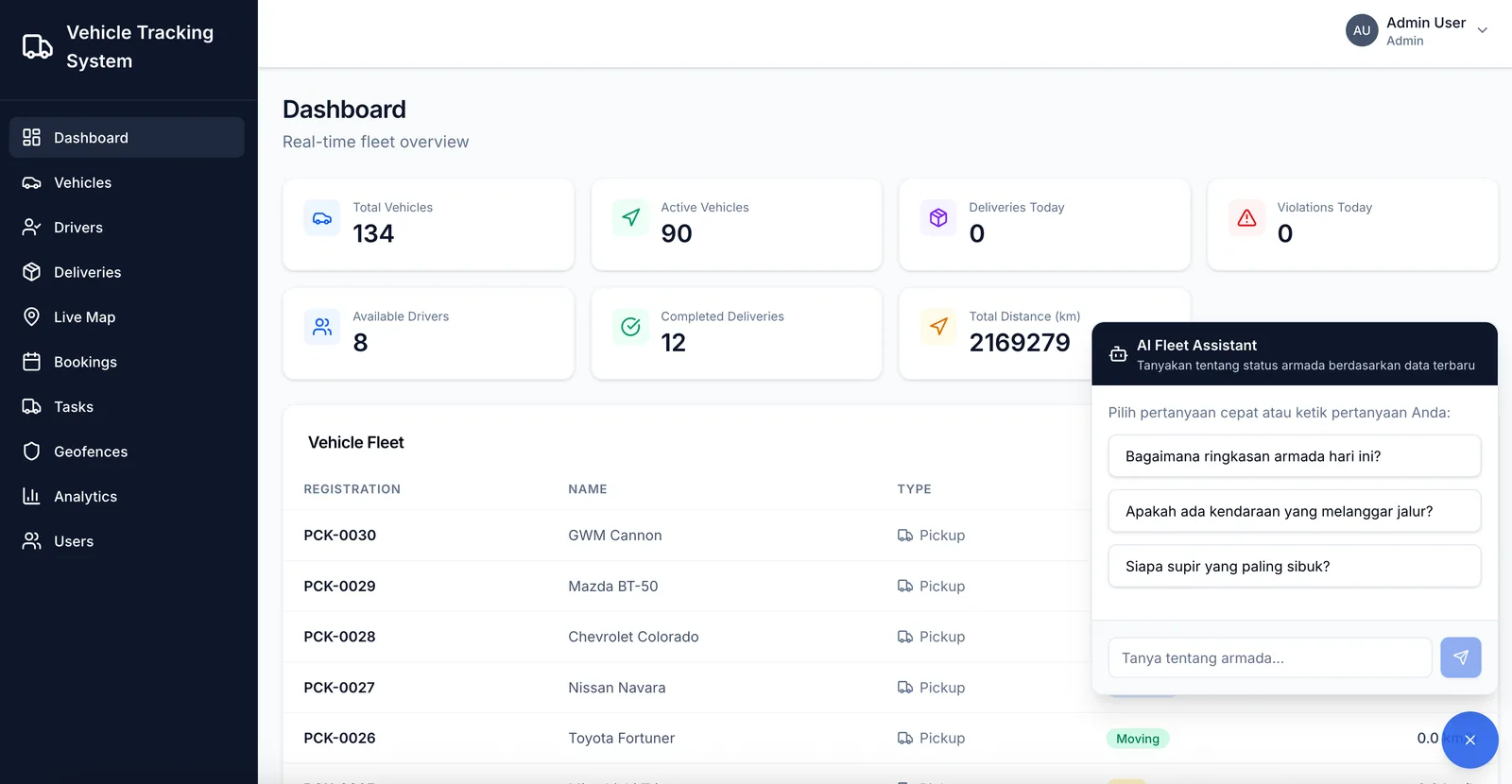The width and height of the screenshot is (1512, 784).
Task: Expand the Admin User account dropdown
Action: tap(1482, 30)
